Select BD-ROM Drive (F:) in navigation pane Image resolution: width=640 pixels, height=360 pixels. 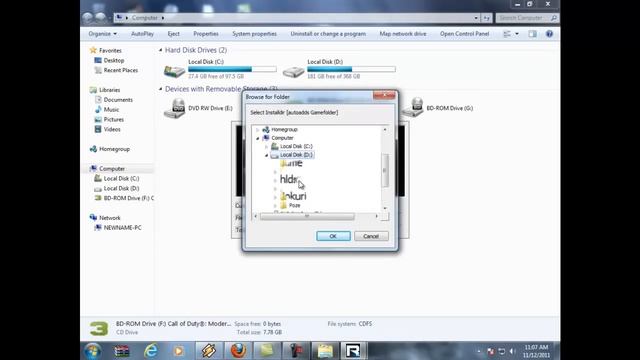pyautogui.click(x=128, y=198)
